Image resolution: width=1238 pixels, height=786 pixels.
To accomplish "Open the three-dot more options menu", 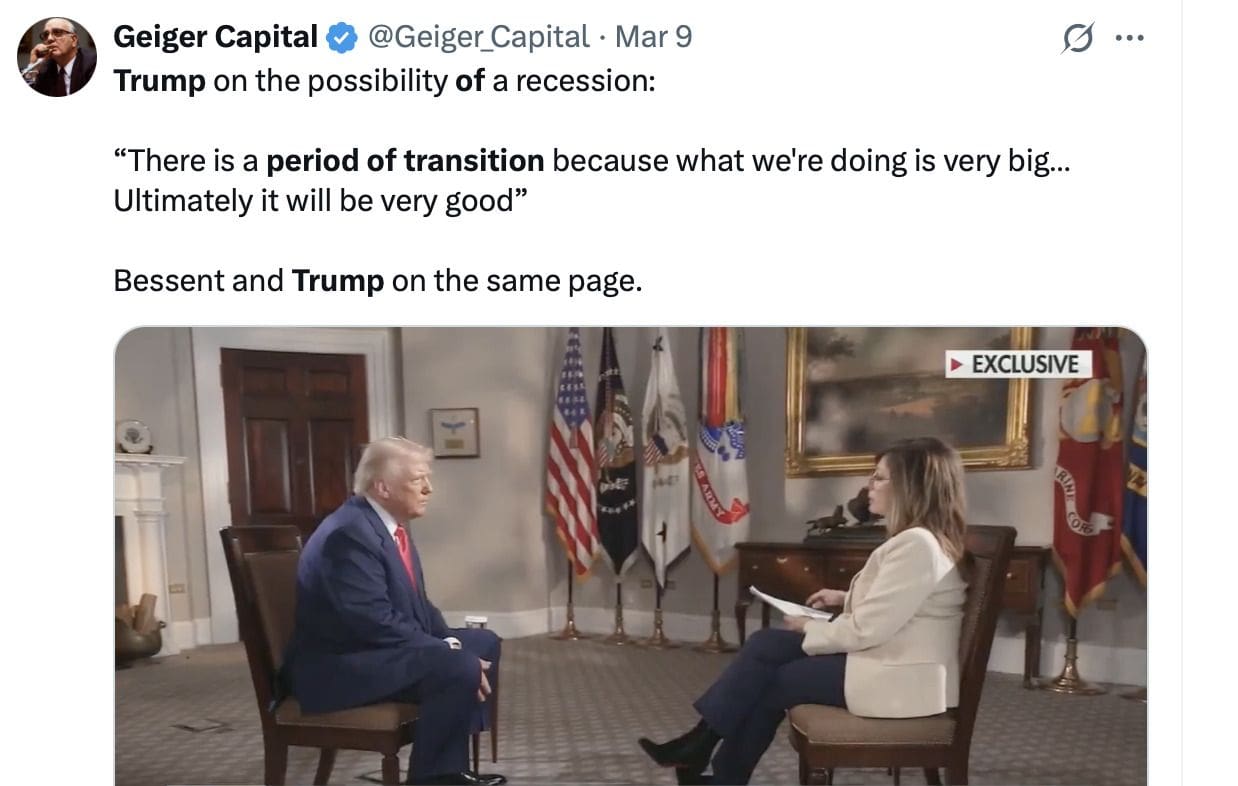I will pyautogui.click(x=1128, y=39).
